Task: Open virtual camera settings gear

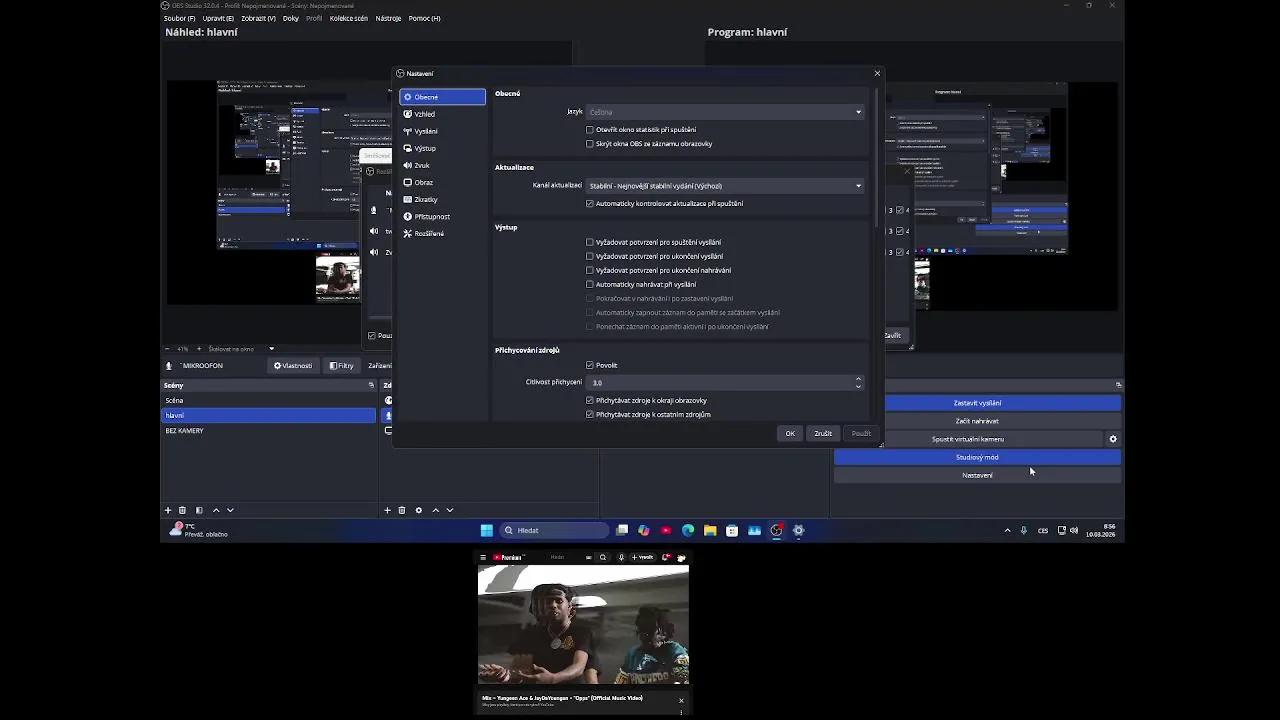Action: [1113, 439]
